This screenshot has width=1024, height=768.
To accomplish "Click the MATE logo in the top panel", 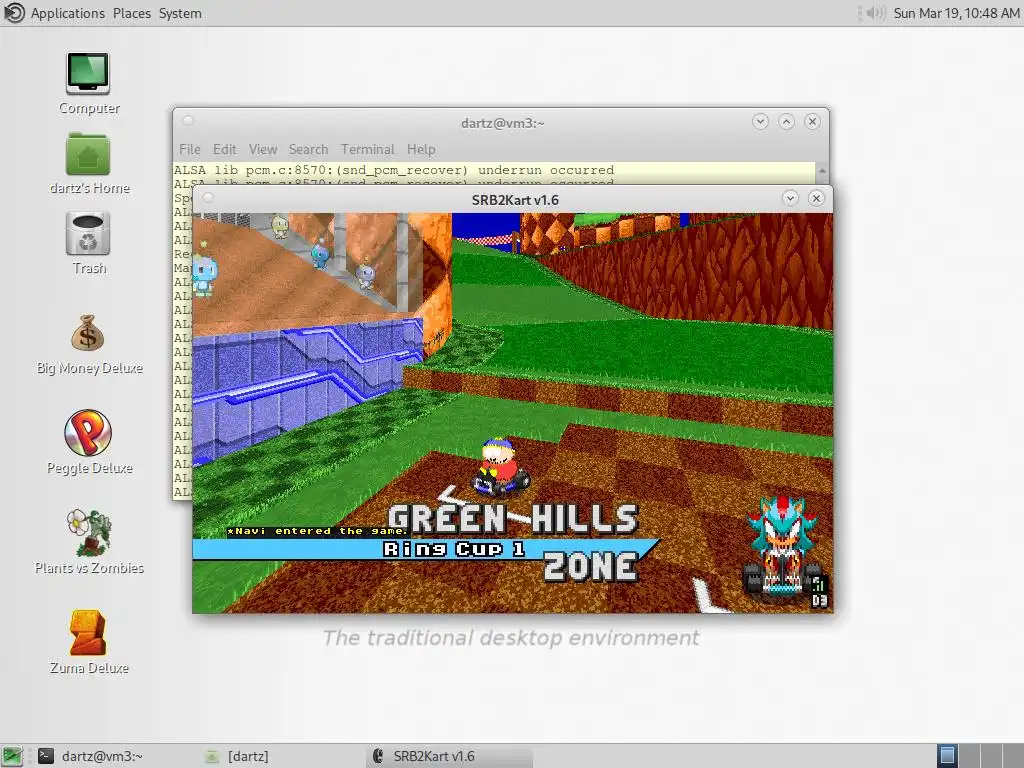I will [x=14, y=12].
